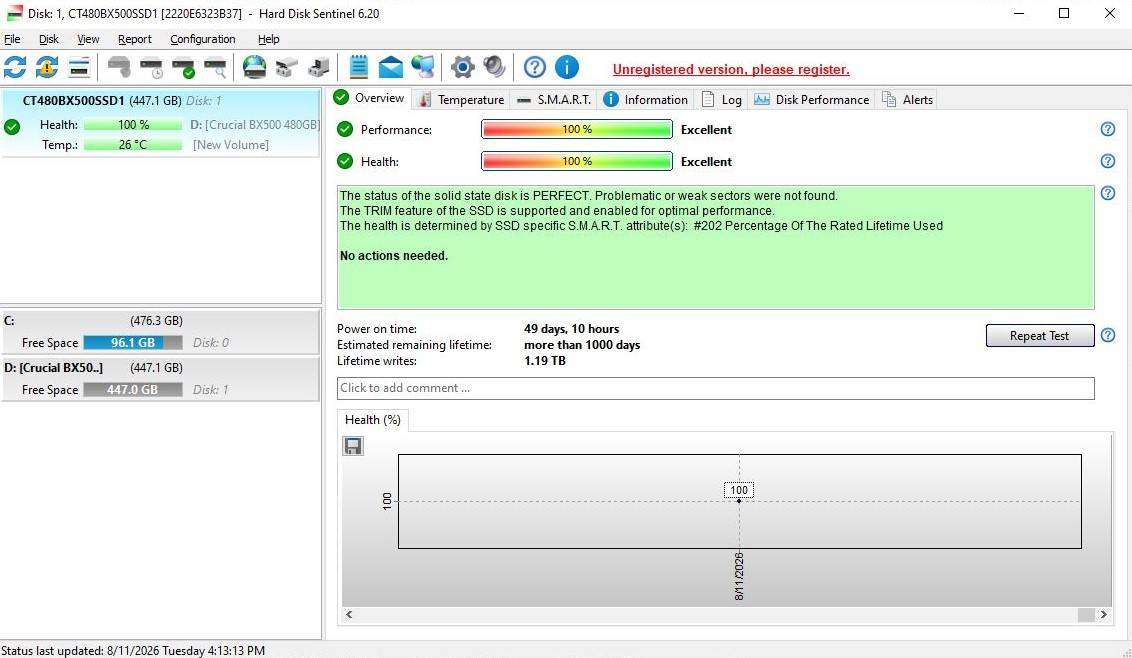Switch to the Overview tab
Viewport: 1132px width, 658px height.
(x=370, y=98)
